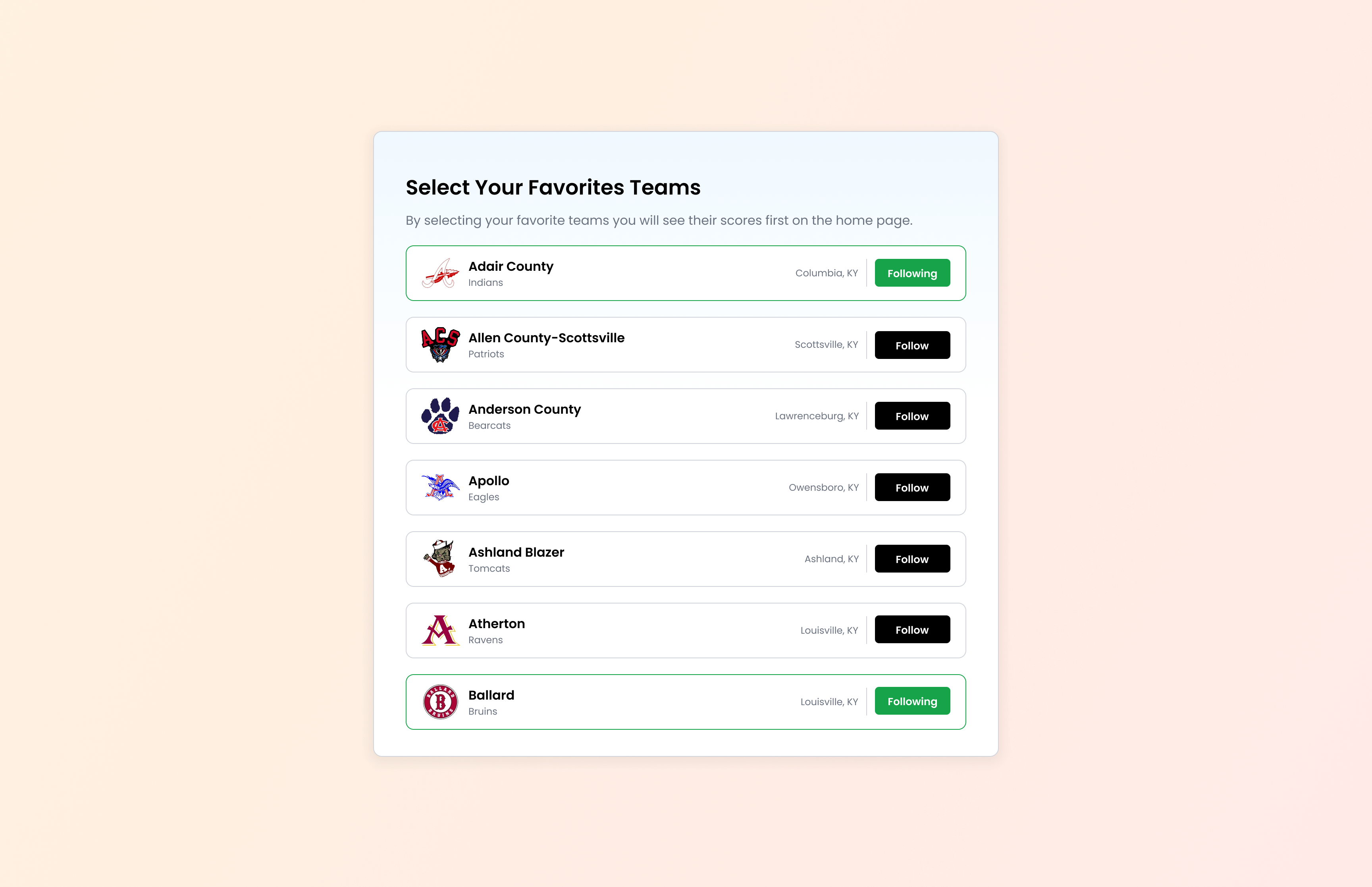Click the Owensboro, KY location text

(x=823, y=487)
